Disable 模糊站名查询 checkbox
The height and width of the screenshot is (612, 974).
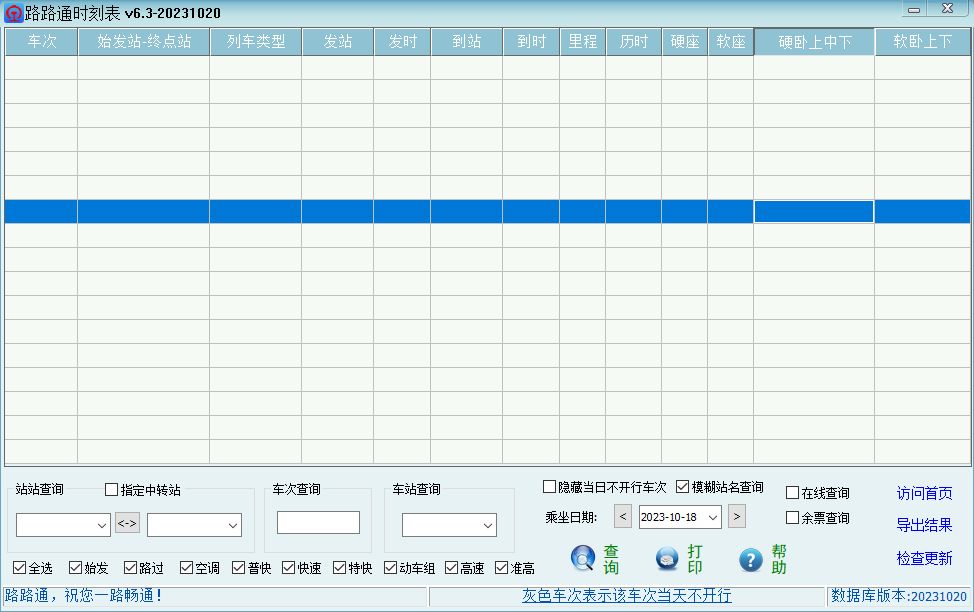click(683, 486)
